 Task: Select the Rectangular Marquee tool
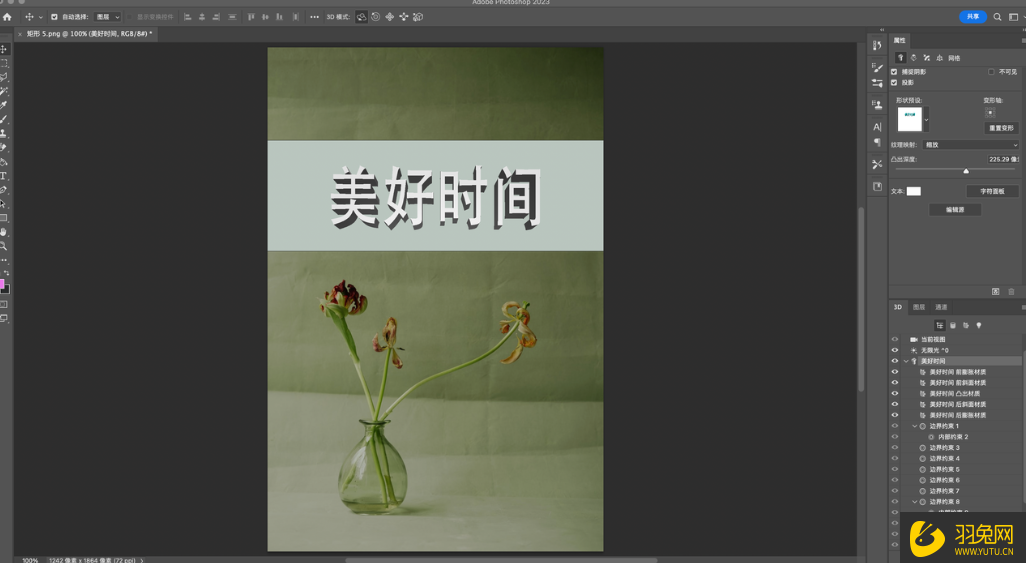[x=3, y=63]
